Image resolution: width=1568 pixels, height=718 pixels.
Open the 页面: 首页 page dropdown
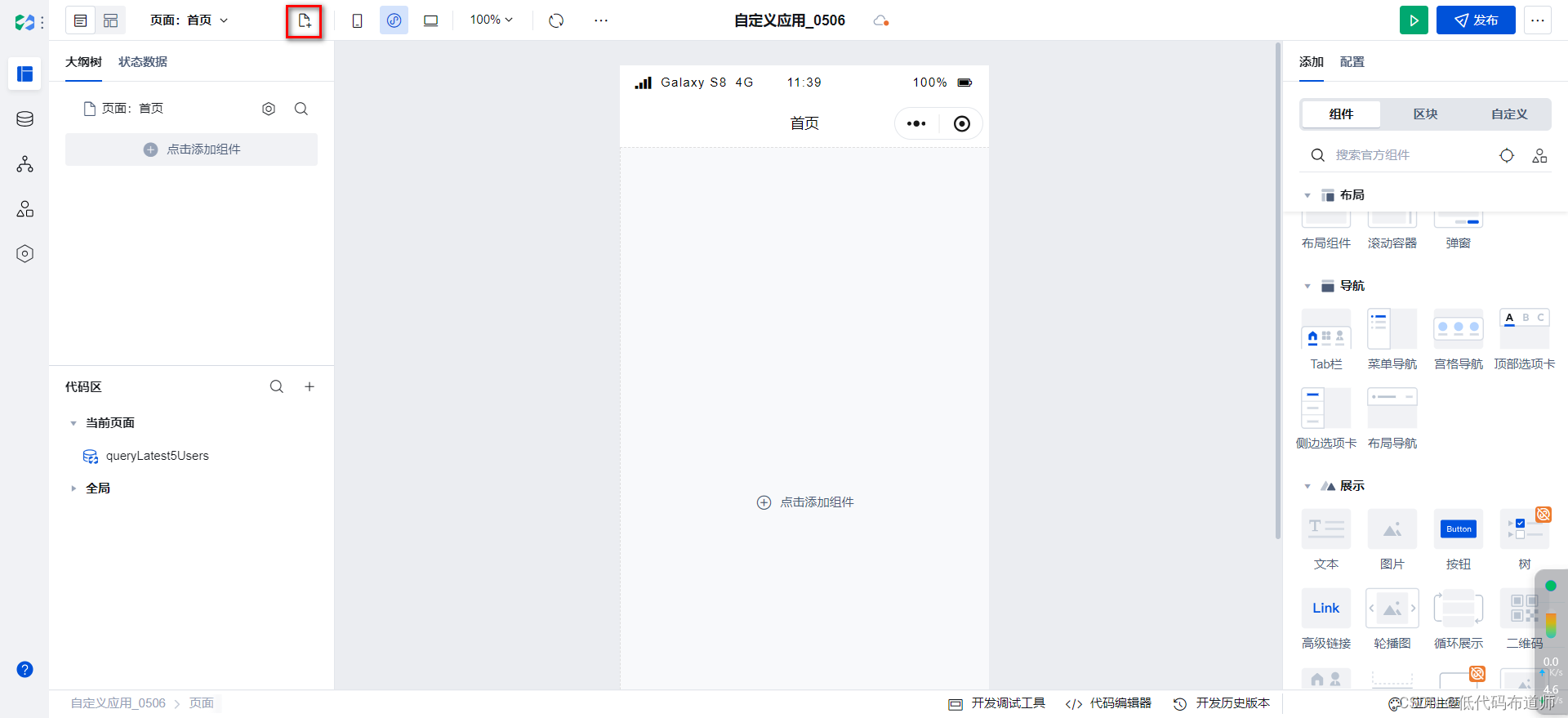click(189, 20)
